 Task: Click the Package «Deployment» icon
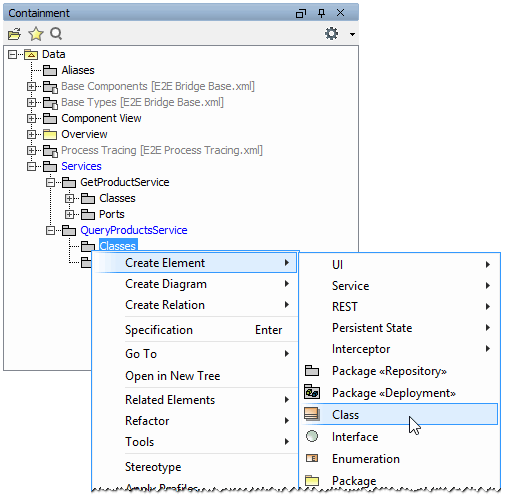(312, 392)
